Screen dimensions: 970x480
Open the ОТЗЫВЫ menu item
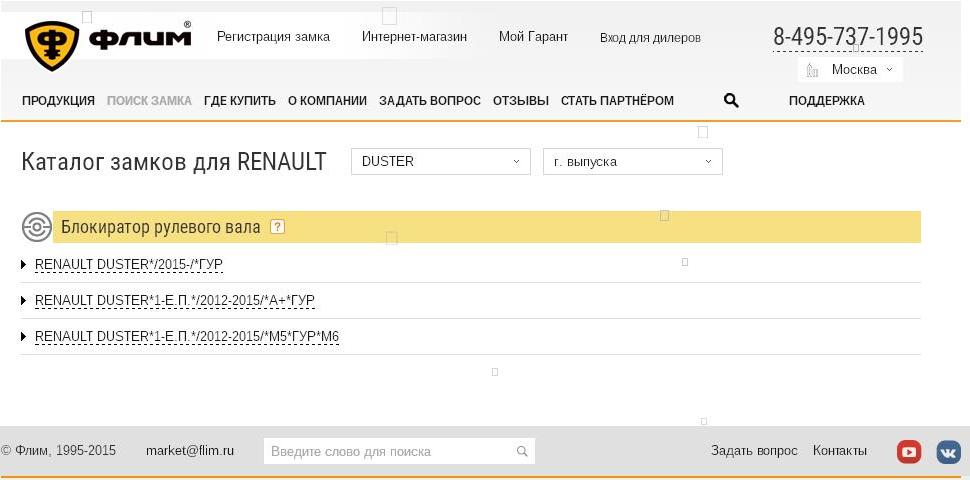[520, 101]
